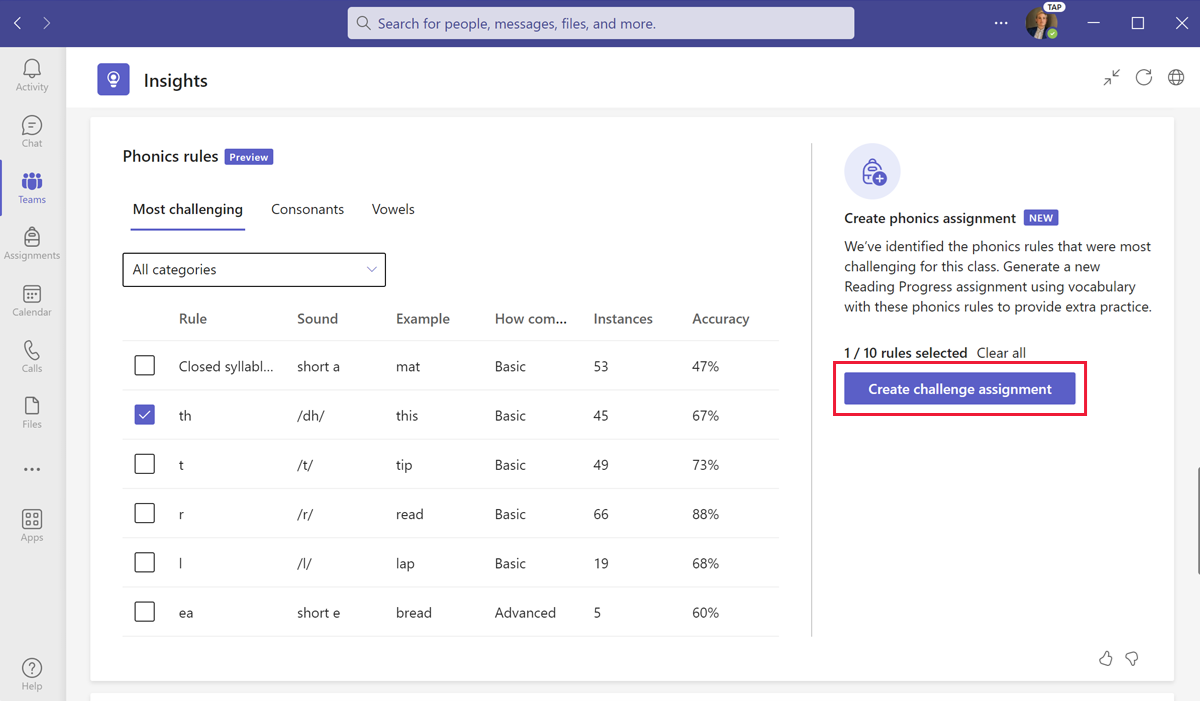Uncheck the th phonics rule

pos(144,414)
